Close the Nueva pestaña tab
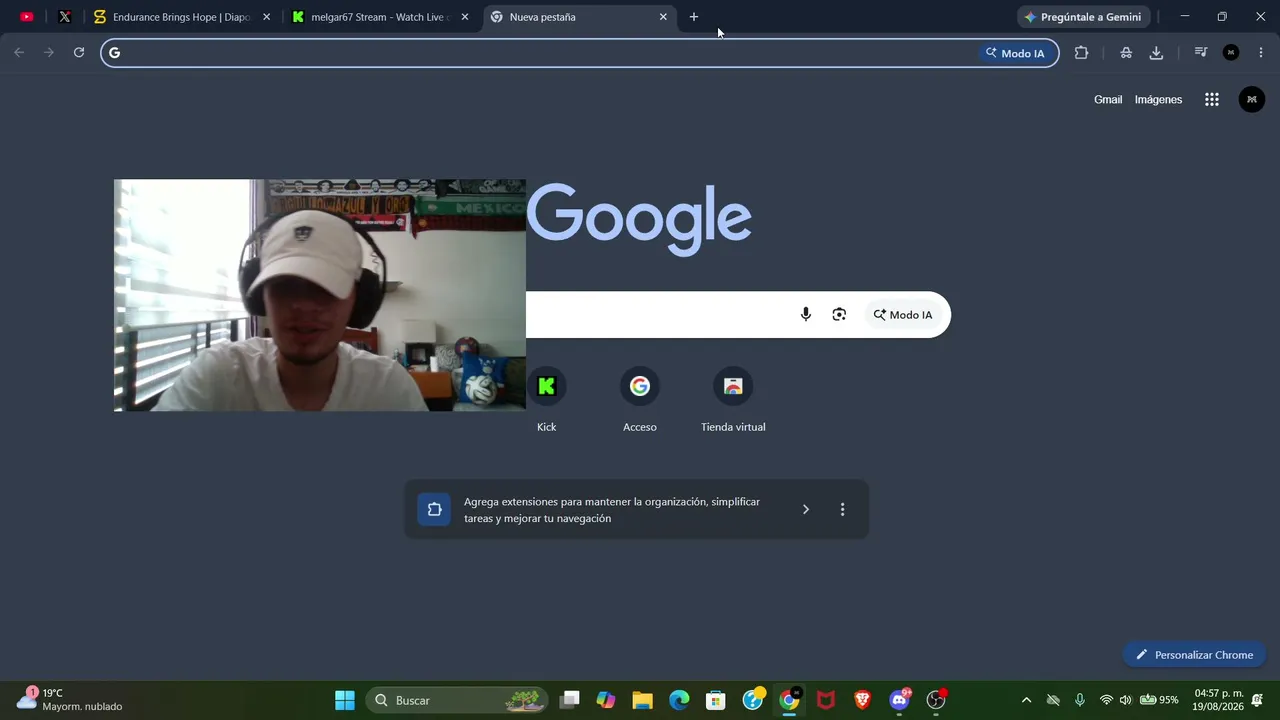This screenshot has height=720, width=1280. tap(663, 17)
